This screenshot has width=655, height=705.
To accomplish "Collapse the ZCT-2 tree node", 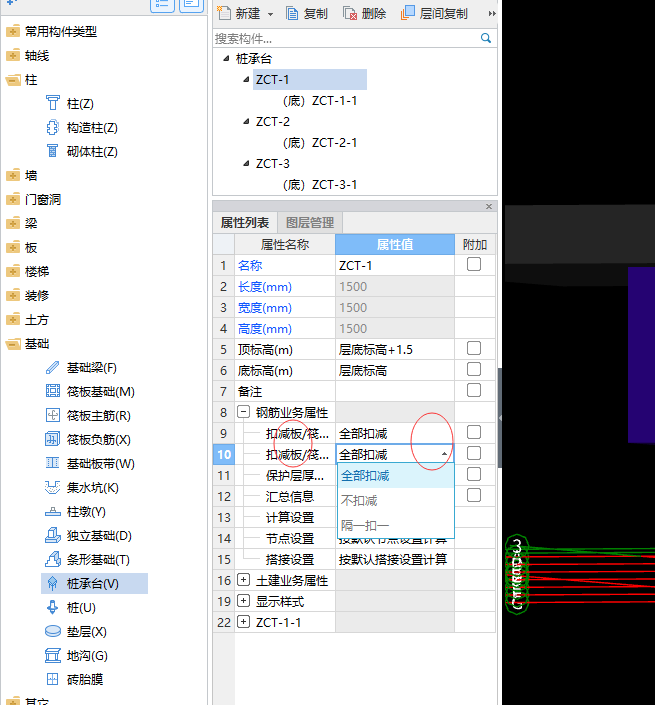I will point(246,121).
